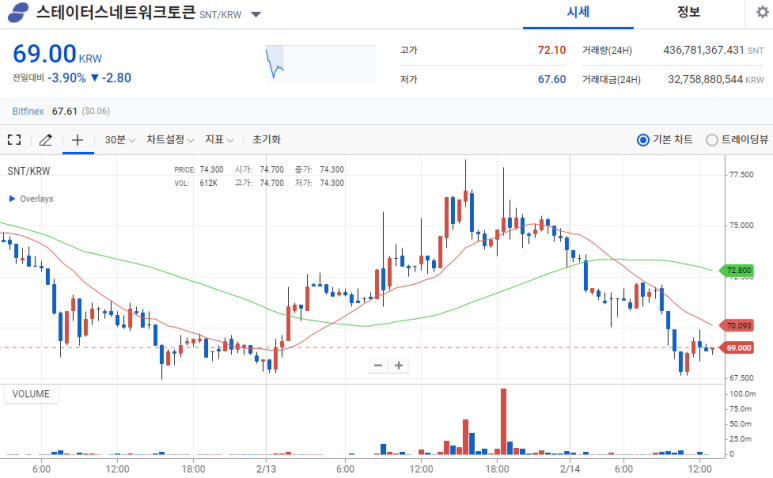Image resolution: width=773 pixels, height=478 pixels.
Task: Click the SNT/KRW chart title label
Action: 29,171
